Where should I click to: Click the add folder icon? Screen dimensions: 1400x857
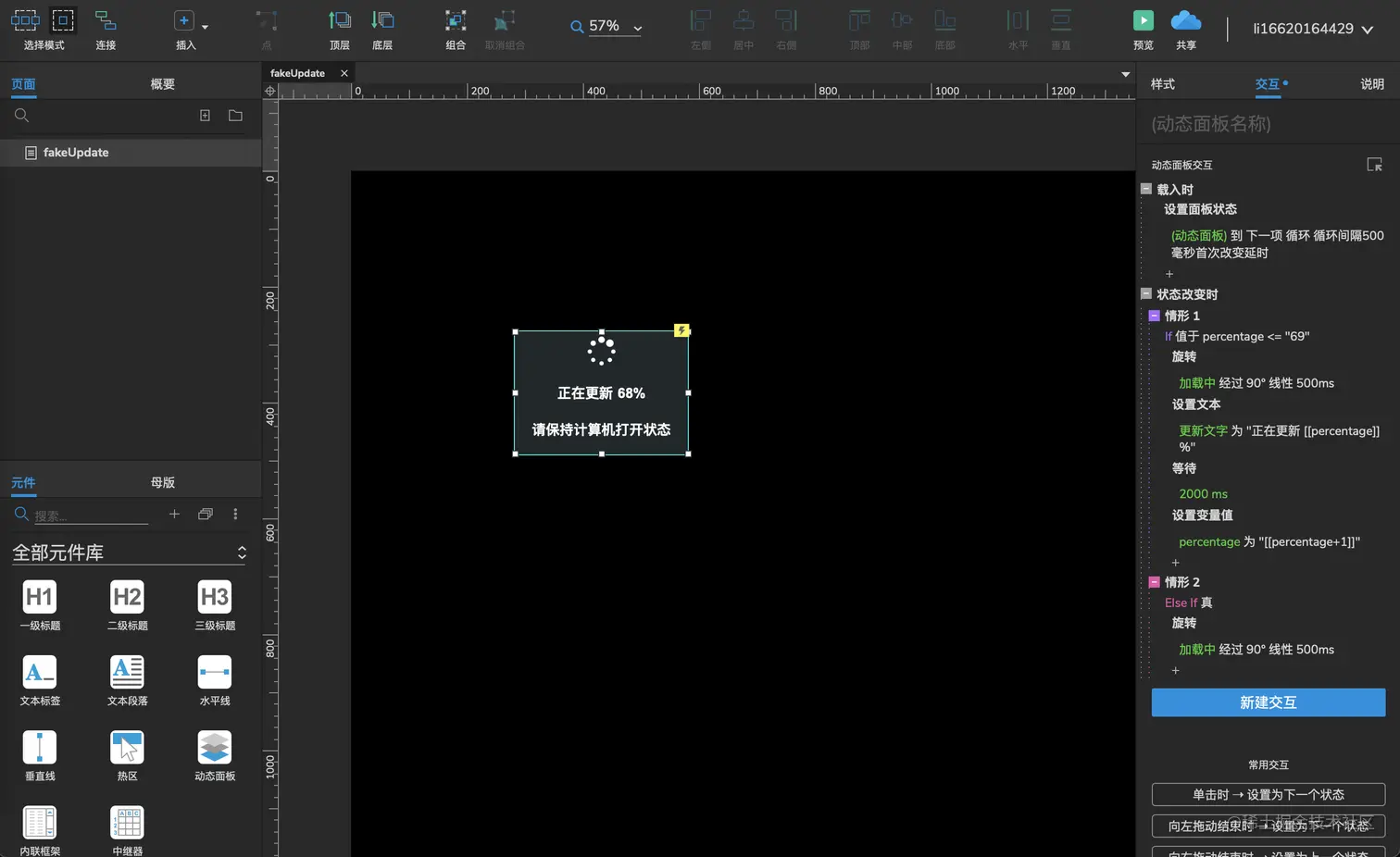(235, 116)
